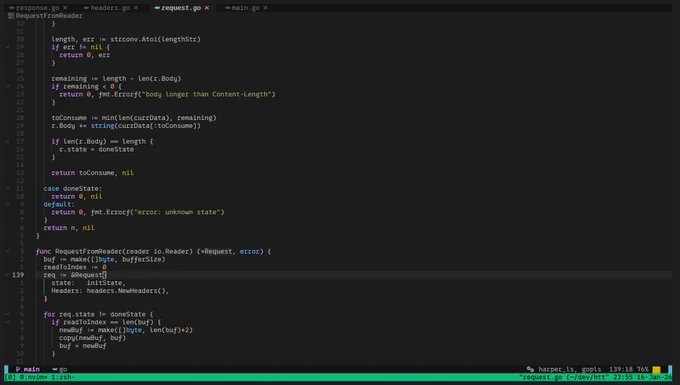Click harper_ls in the statusline
The width and height of the screenshot is (680, 385).
pyautogui.click(x=555, y=369)
